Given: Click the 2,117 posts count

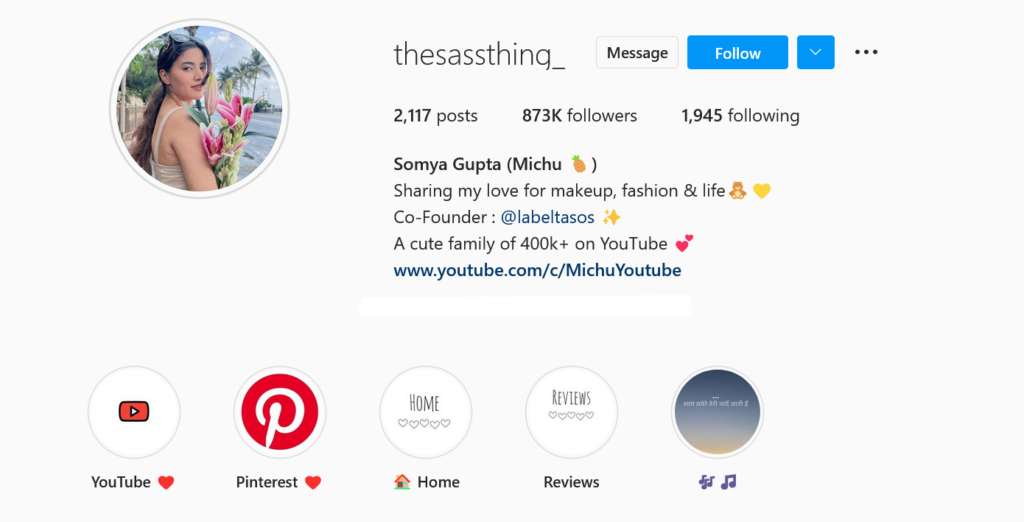Looking at the screenshot, I should point(435,116).
